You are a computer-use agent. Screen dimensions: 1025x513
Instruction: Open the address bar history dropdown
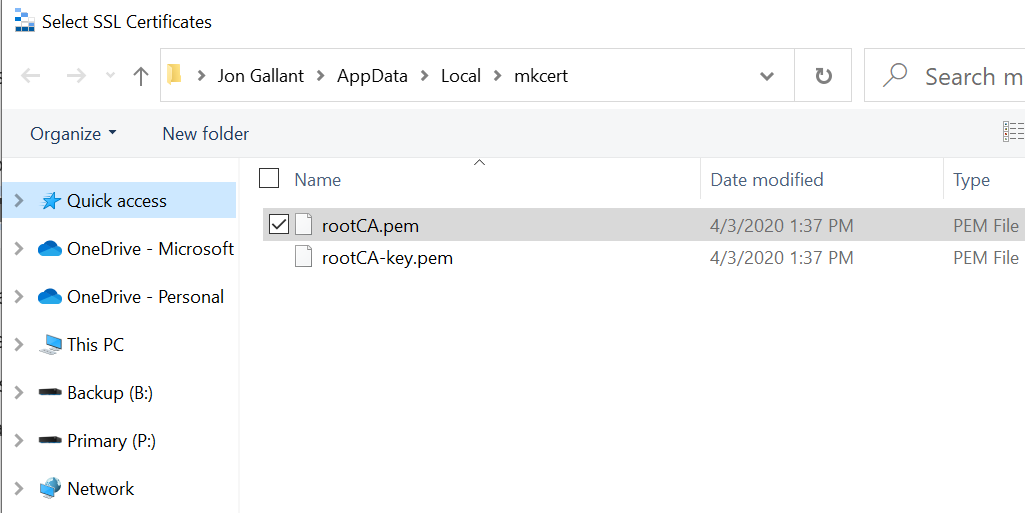point(767,76)
